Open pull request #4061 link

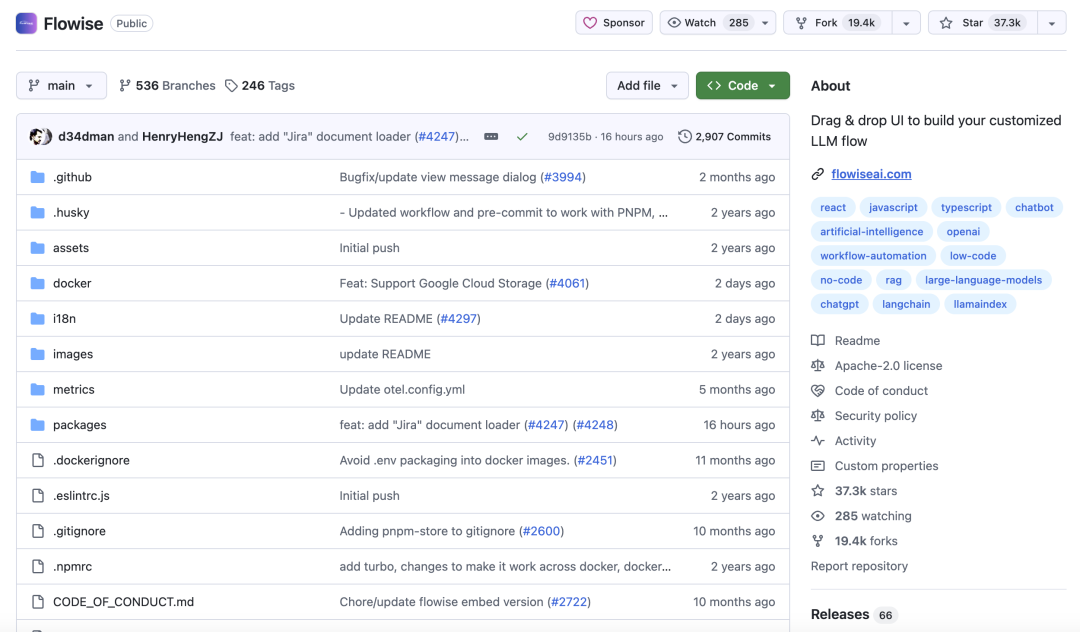click(x=567, y=283)
